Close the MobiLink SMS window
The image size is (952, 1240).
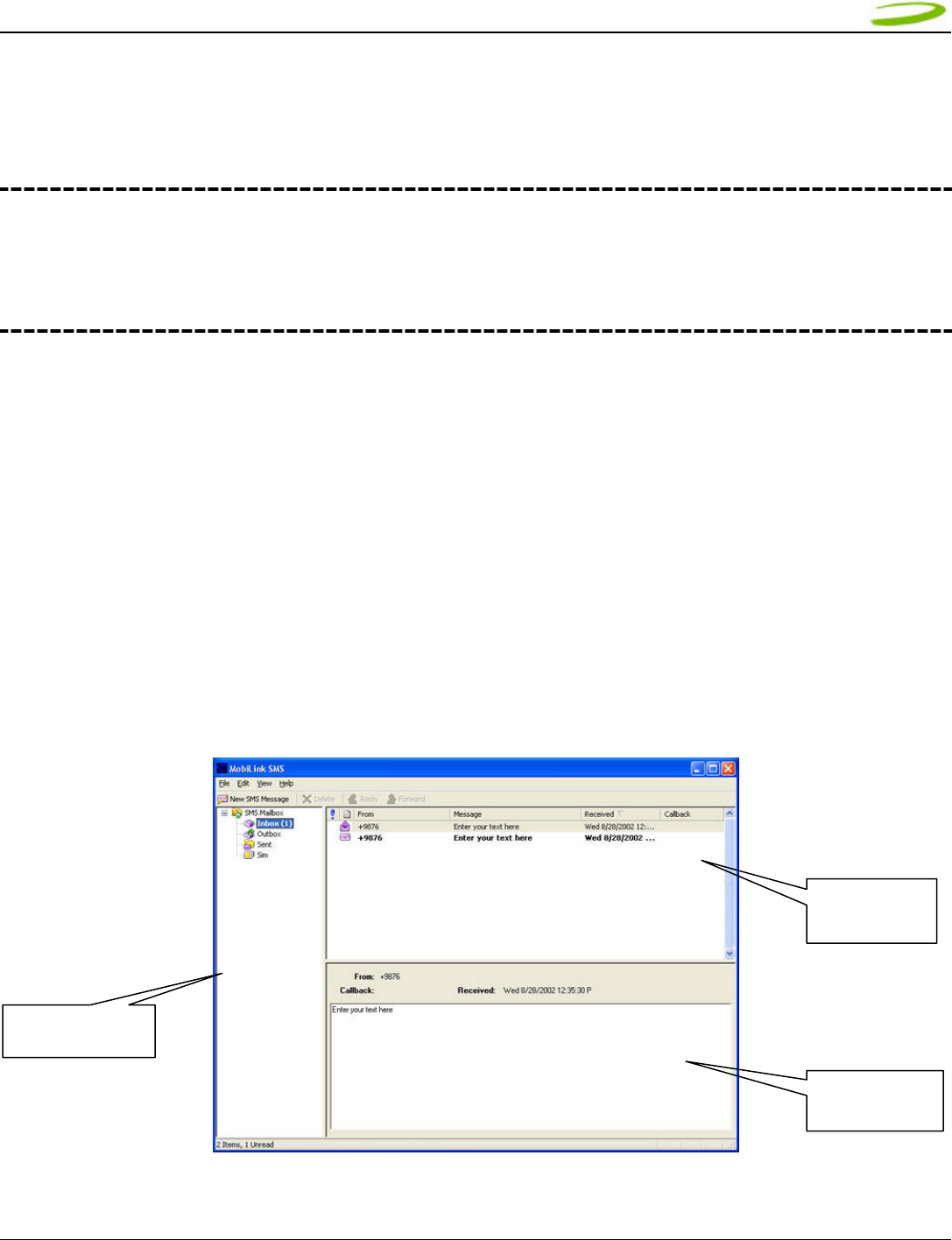click(729, 768)
